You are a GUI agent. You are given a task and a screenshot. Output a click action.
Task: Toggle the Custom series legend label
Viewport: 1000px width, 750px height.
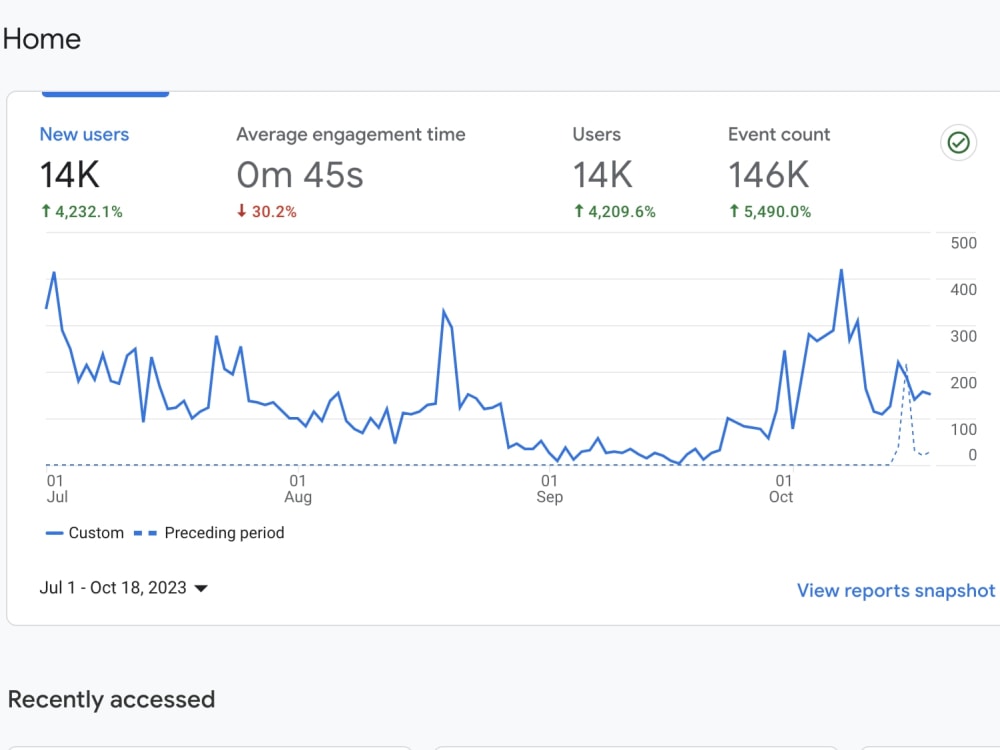[96, 533]
